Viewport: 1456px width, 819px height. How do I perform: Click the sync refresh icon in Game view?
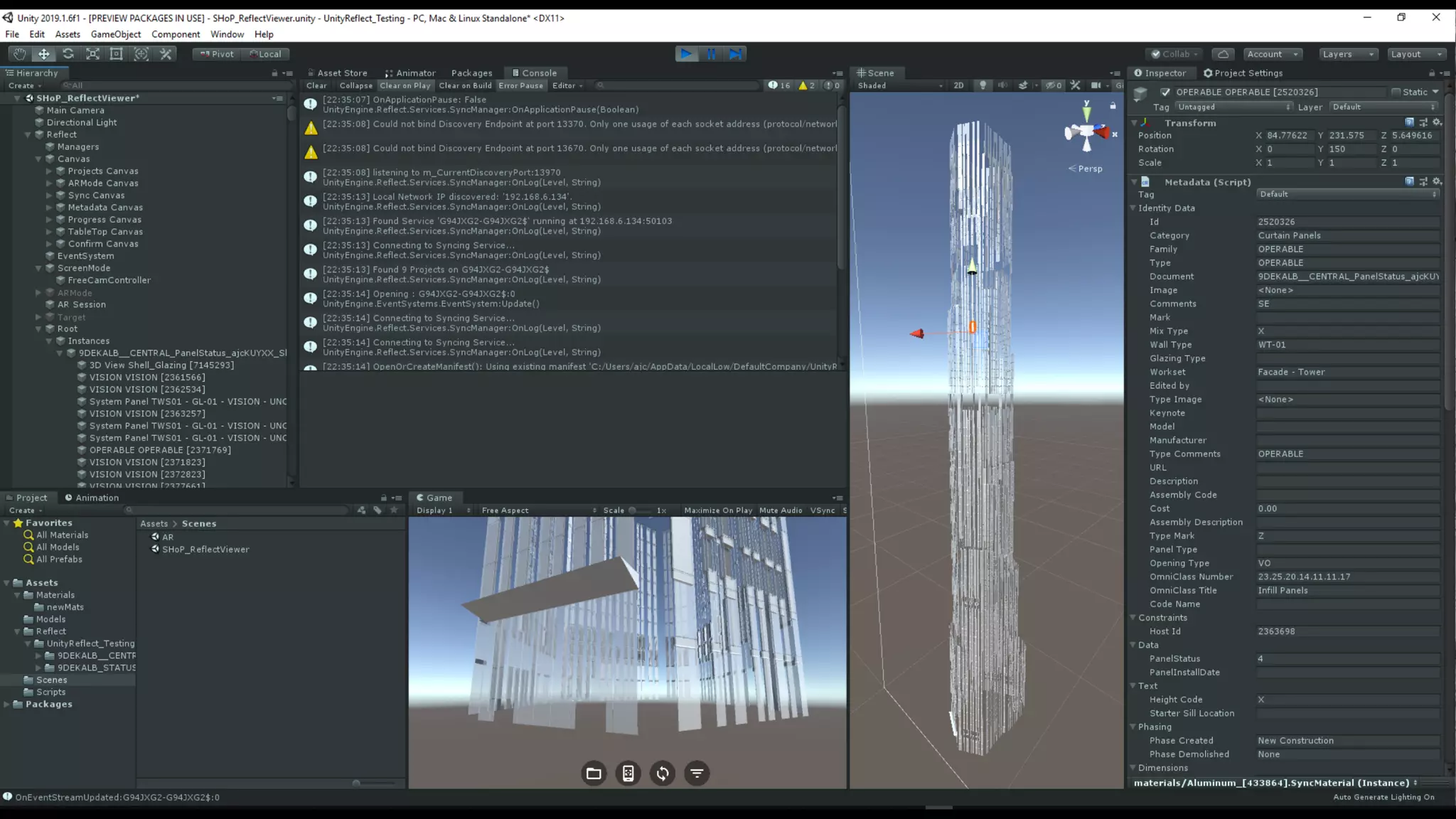click(x=663, y=773)
